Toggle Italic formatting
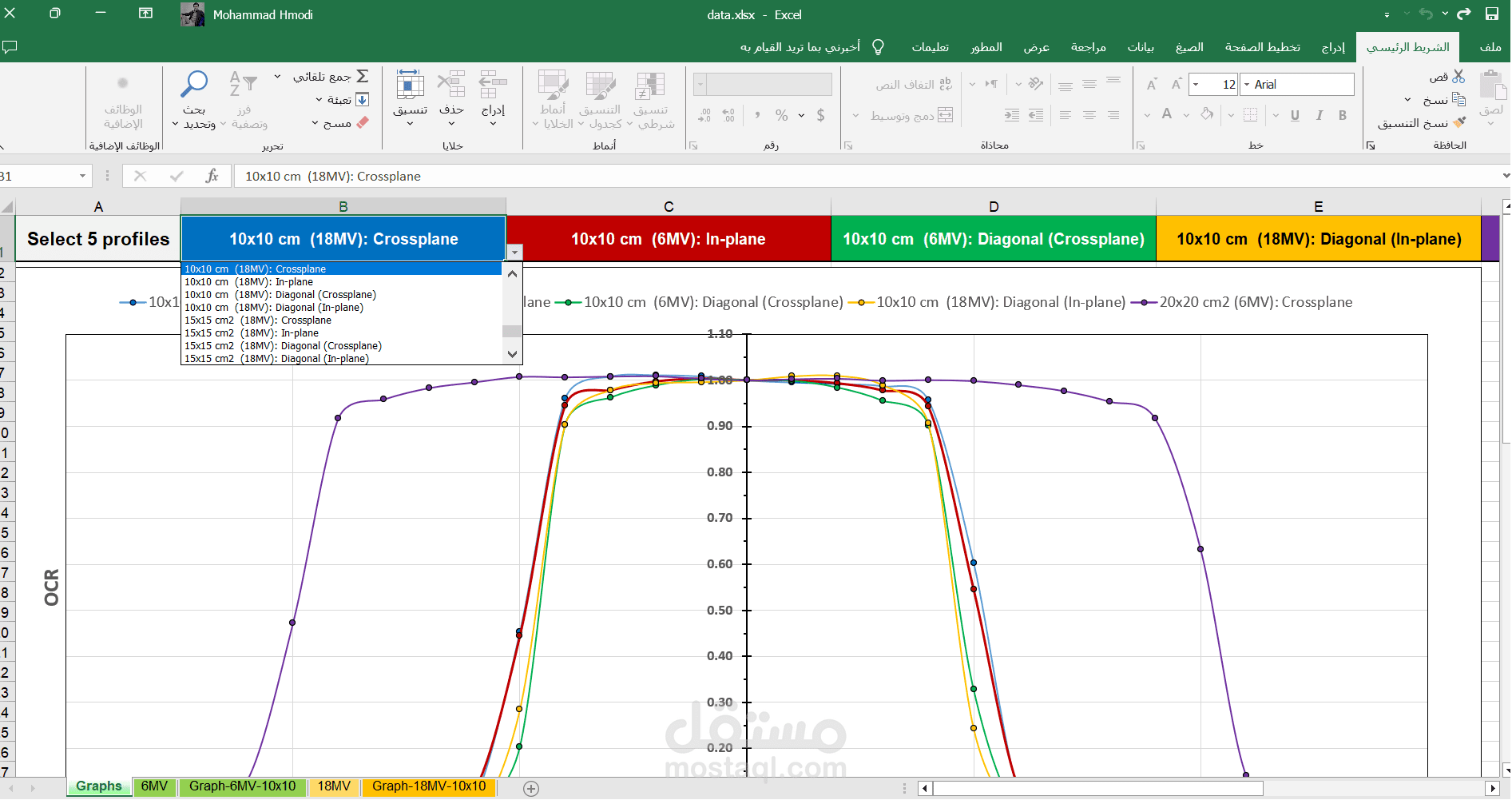Screen dimensions: 1512x800 (1319, 115)
